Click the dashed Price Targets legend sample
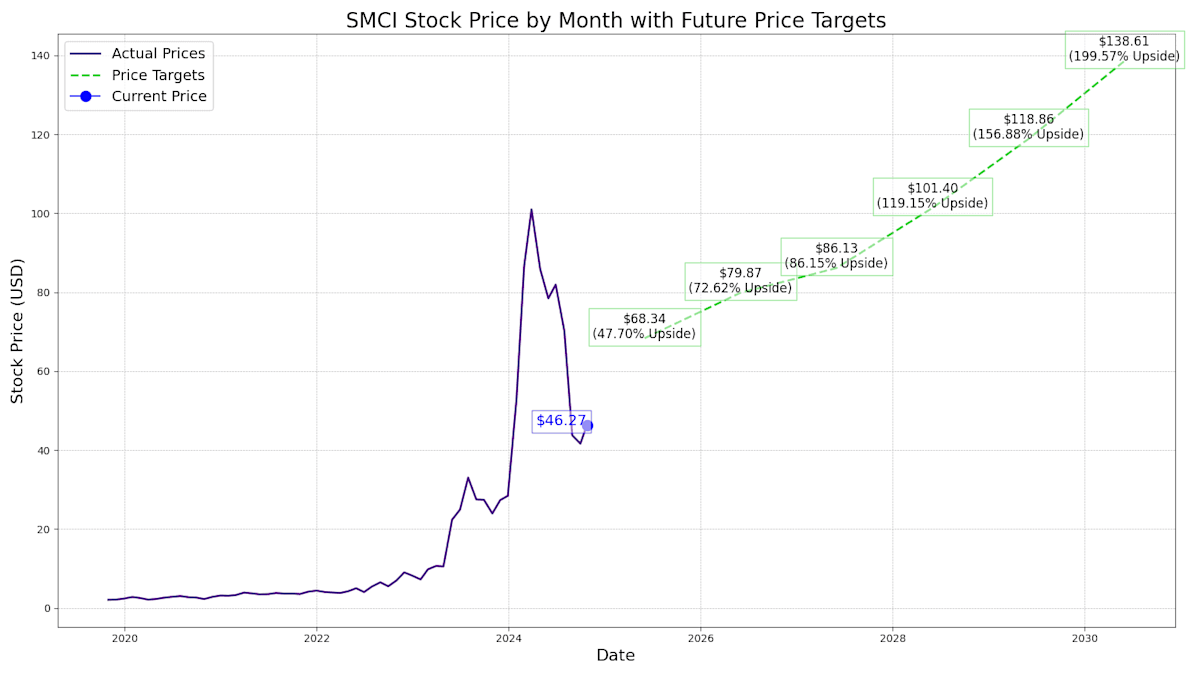This screenshot has width=1200, height=675. pos(85,76)
